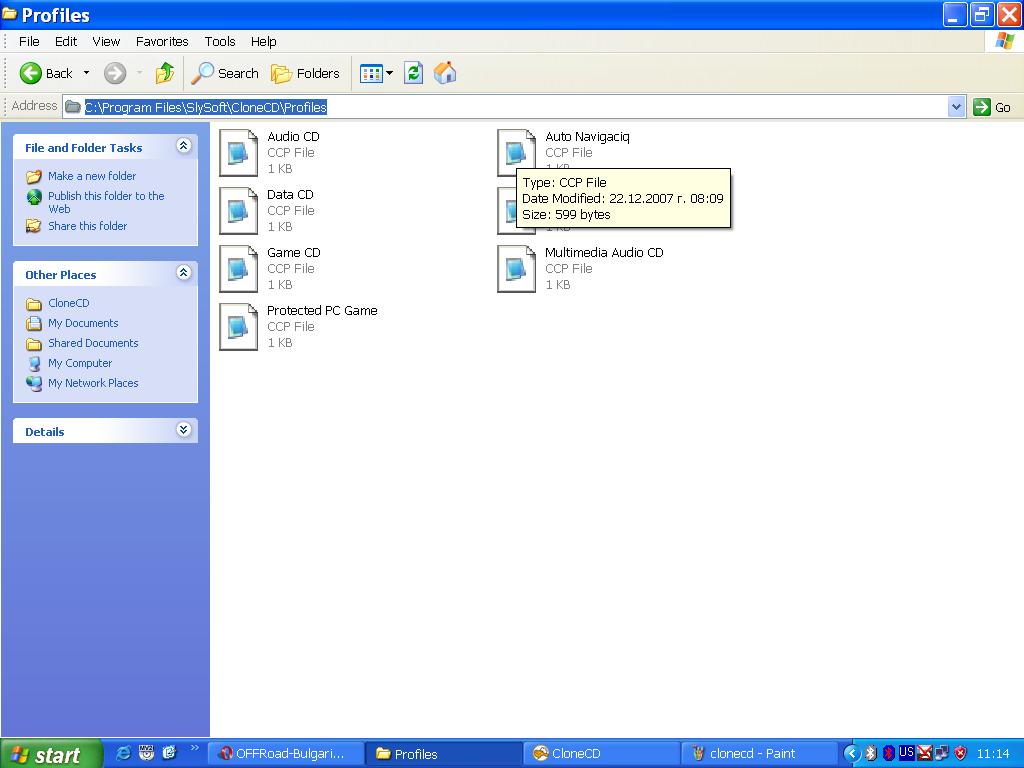Select the Protected PC Game file icon
1024x768 pixels.
click(x=238, y=327)
